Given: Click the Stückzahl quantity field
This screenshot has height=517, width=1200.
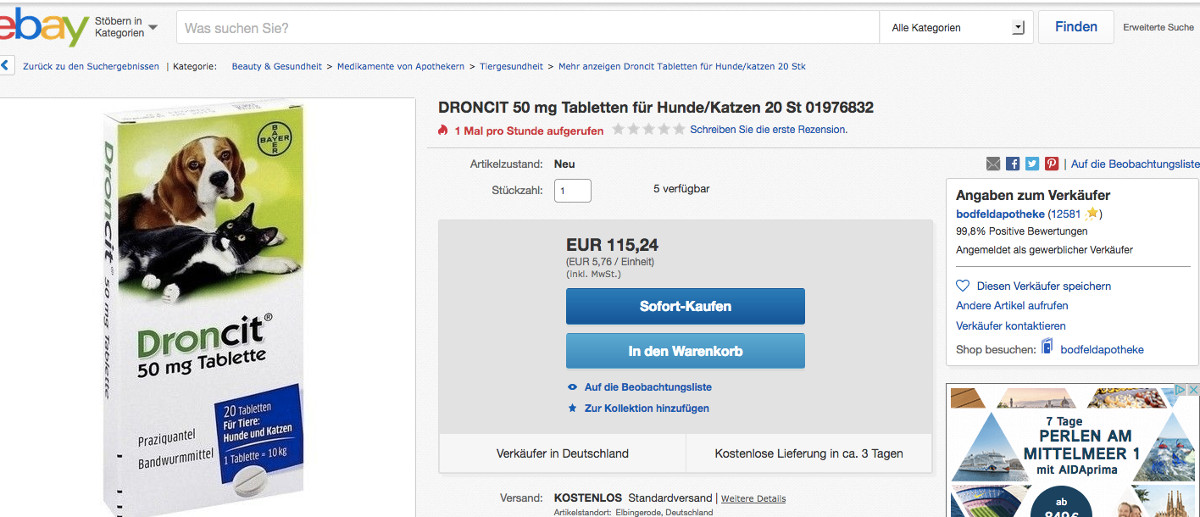Looking at the screenshot, I should [572, 190].
